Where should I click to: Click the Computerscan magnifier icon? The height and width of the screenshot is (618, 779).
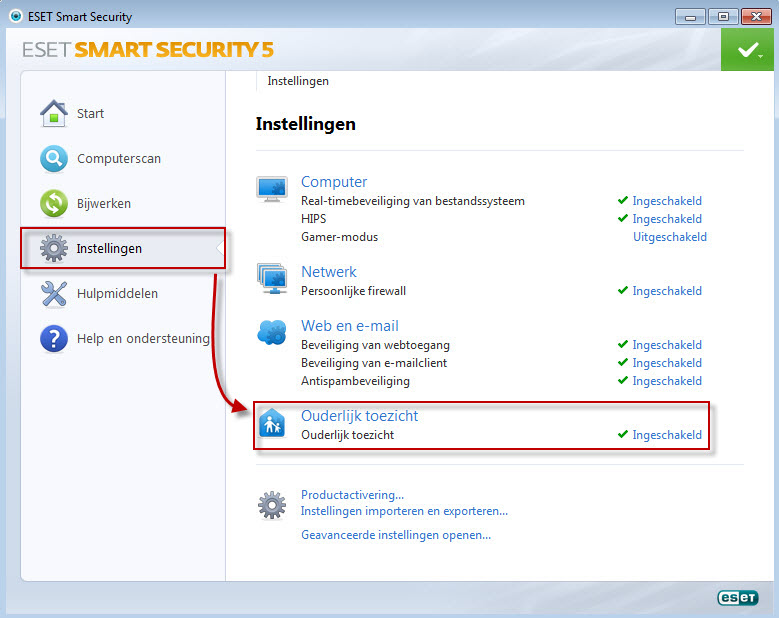54,158
